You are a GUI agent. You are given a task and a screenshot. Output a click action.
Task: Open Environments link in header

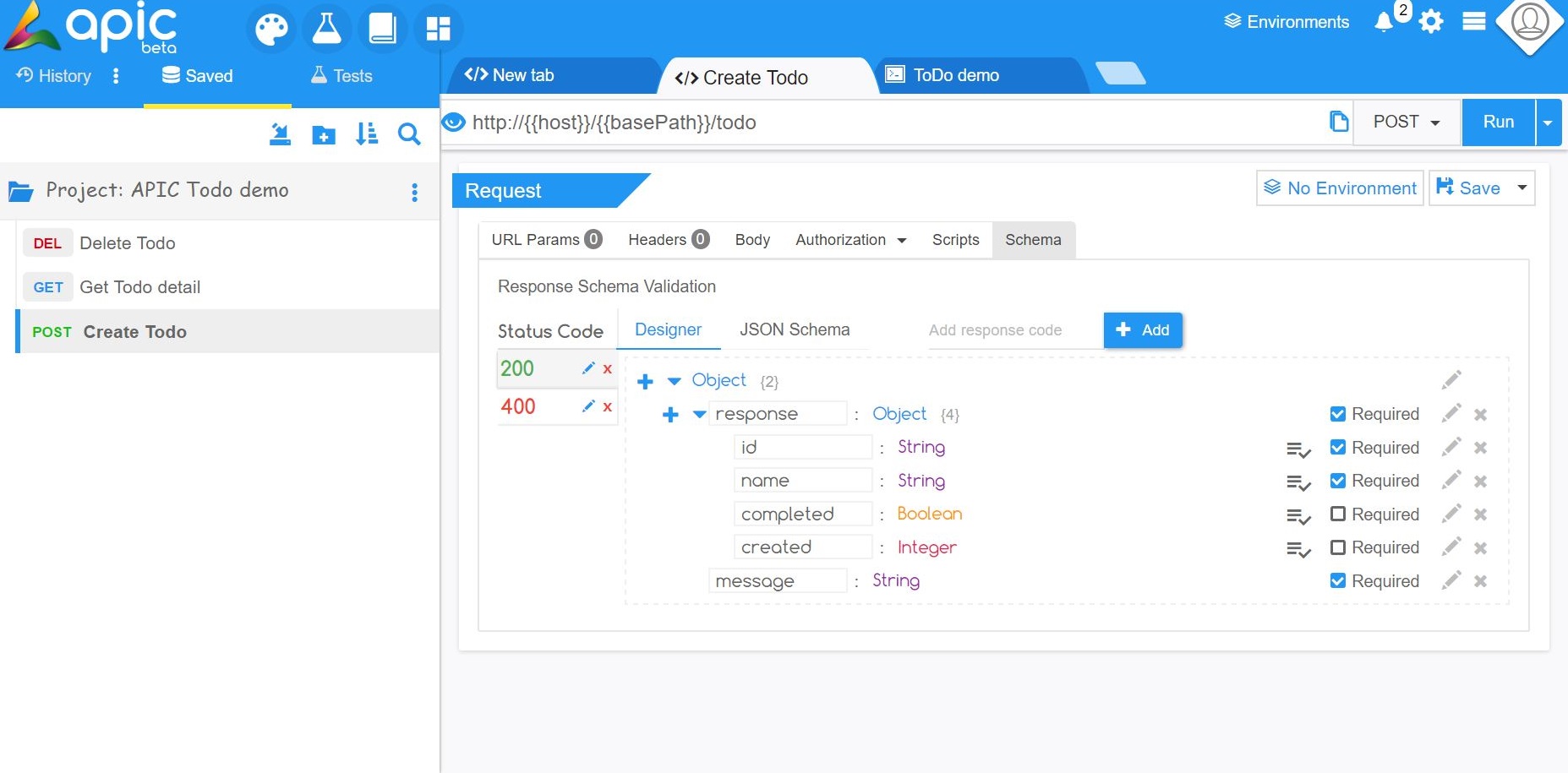1287,22
